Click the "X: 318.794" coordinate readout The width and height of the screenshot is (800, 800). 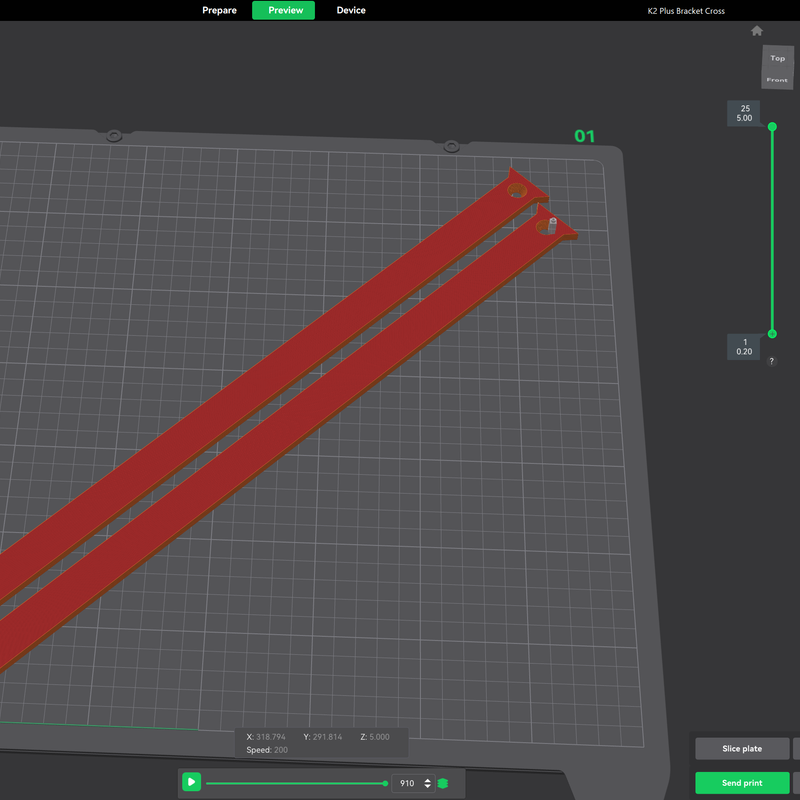tap(266, 737)
